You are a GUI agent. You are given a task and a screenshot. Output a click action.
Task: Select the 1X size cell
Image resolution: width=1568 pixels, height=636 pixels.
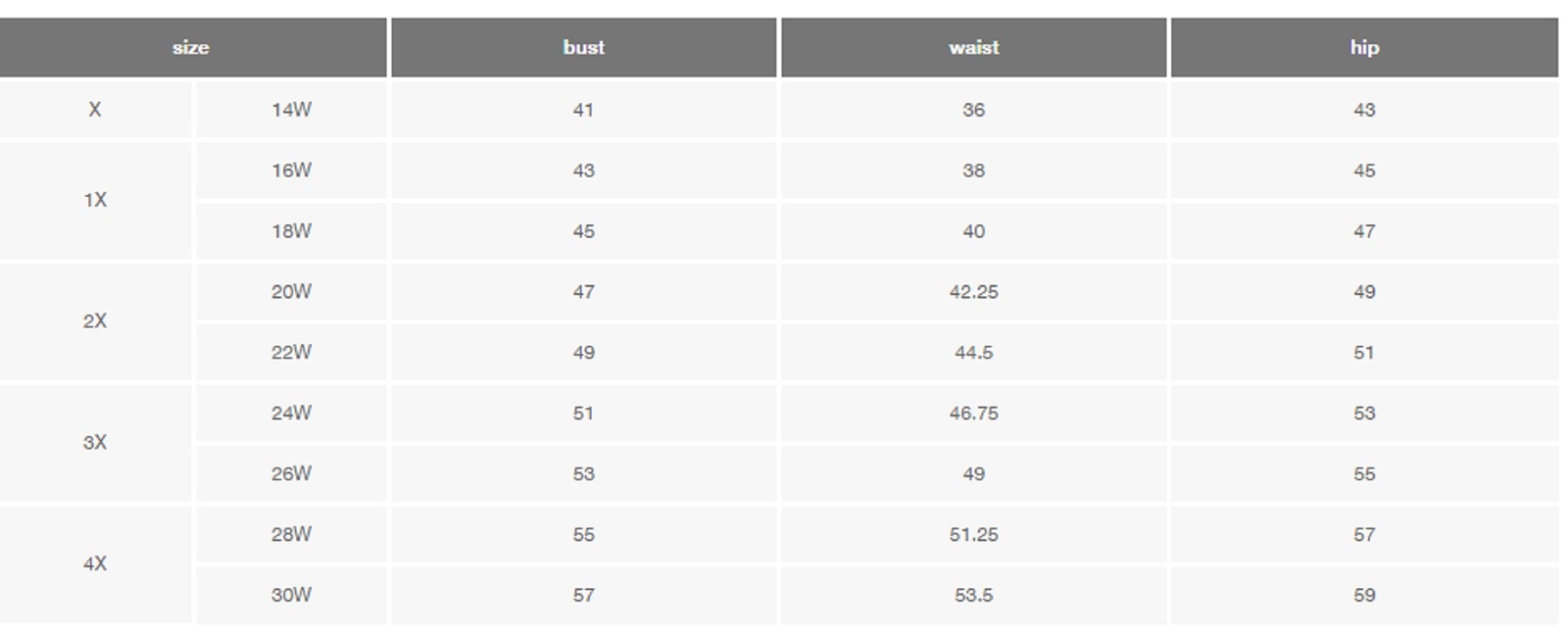pyautogui.click(x=95, y=200)
